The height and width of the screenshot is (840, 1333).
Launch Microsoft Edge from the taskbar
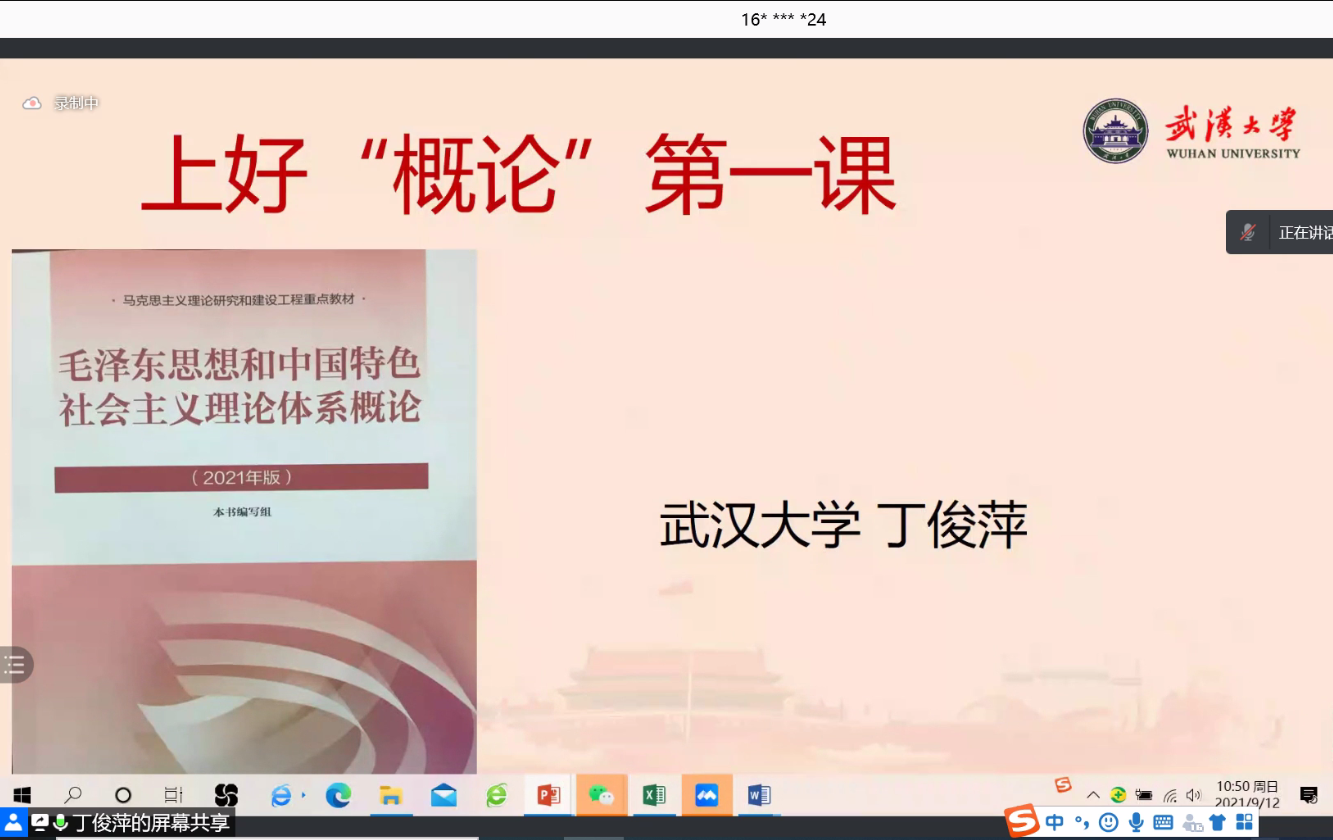pyautogui.click(x=338, y=795)
